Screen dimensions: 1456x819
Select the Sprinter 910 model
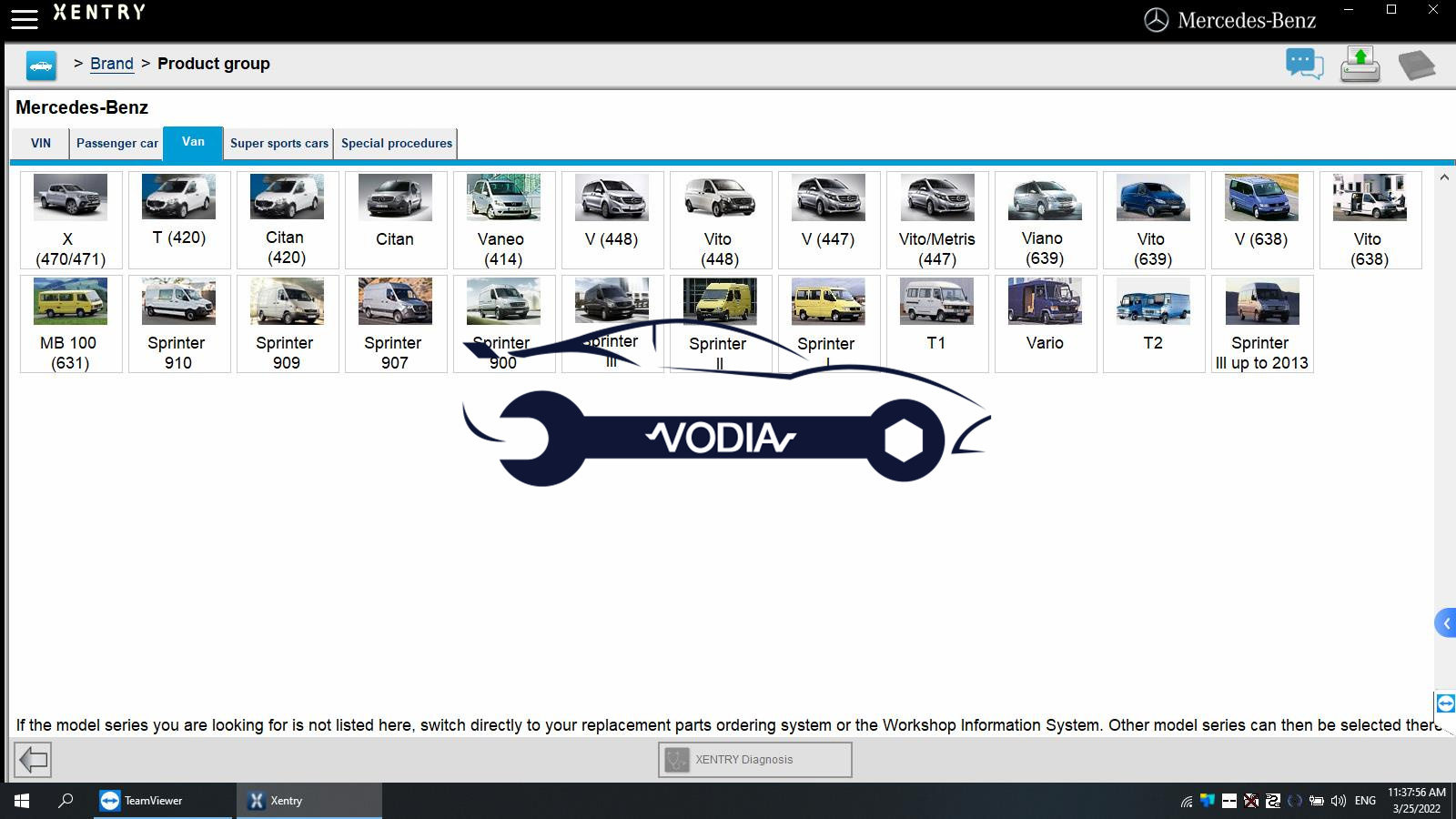[x=179, y=324]
